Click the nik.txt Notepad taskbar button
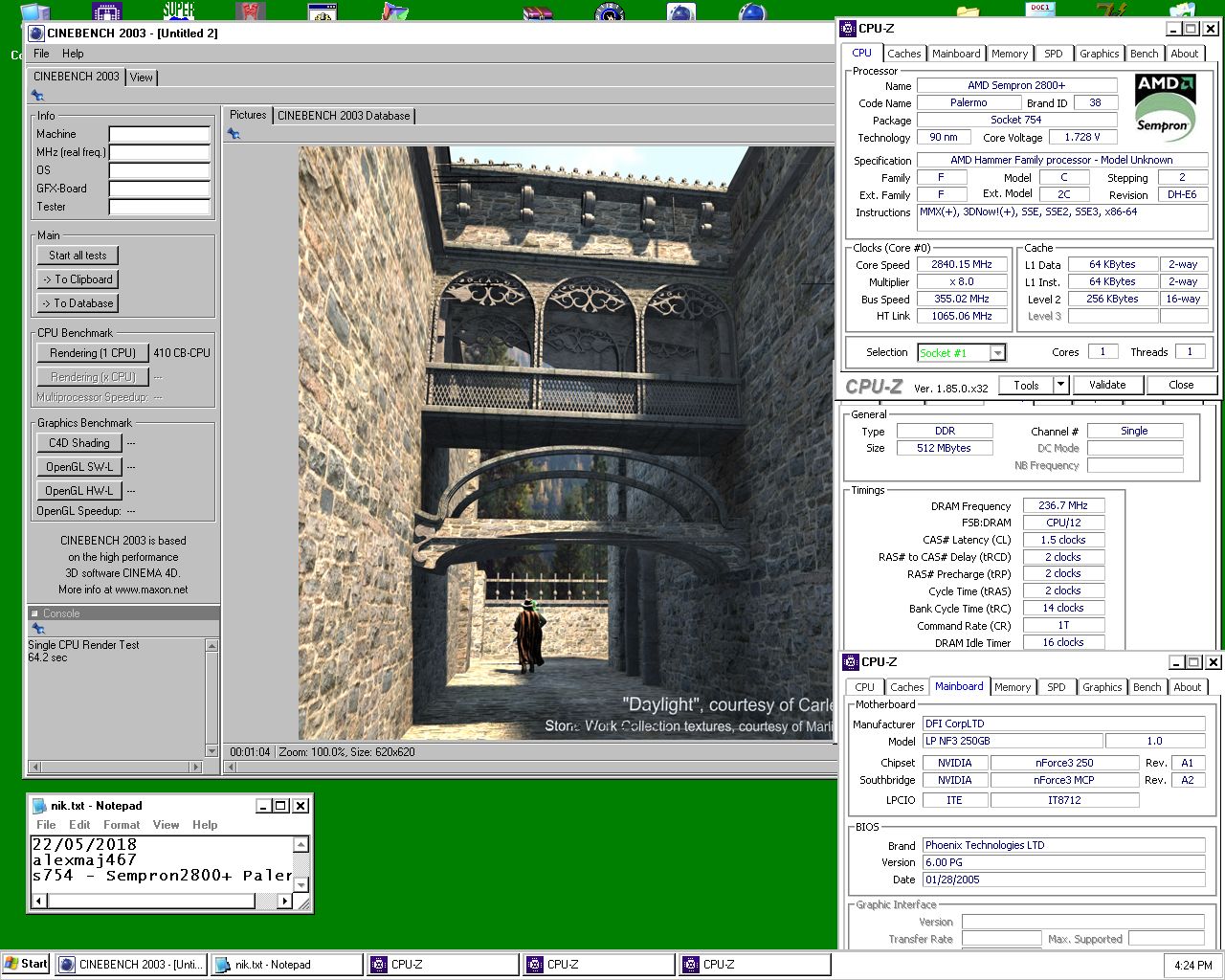Image resolution: width=1225 pixels, height=980 pixels. pyautogui.click(x=286, y=965)
